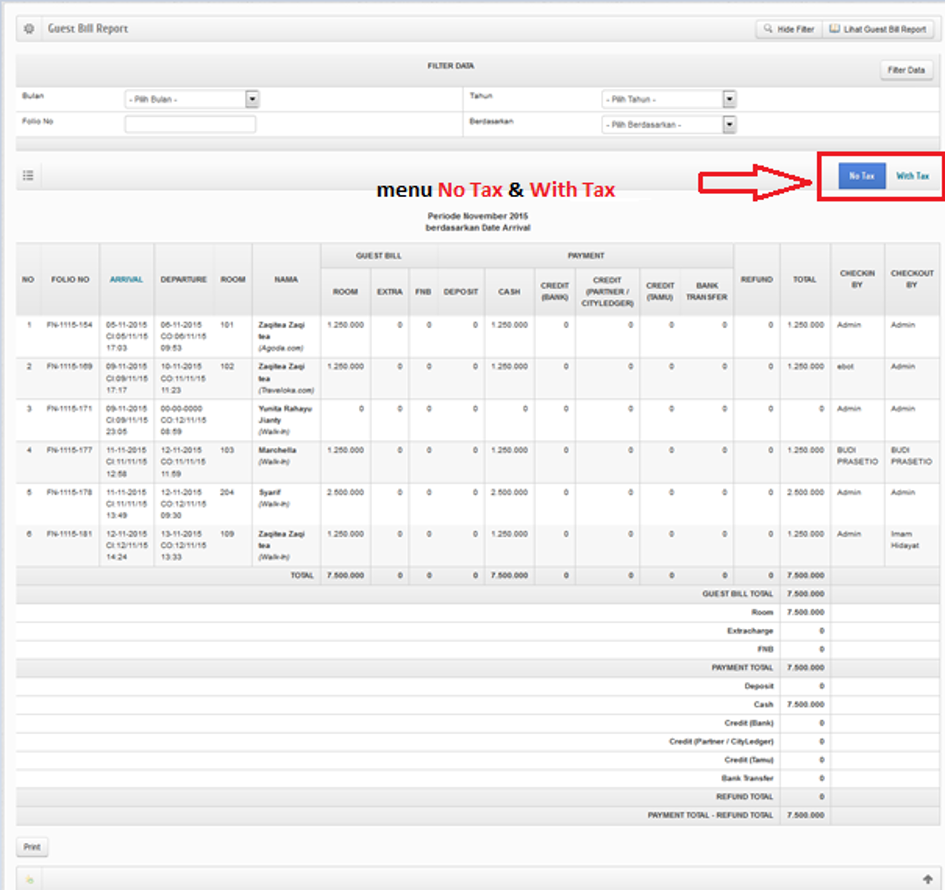This screenshot has height=890, width=945.
Task: Click the FOLIO NO column header
Action: tap(71, 280)
